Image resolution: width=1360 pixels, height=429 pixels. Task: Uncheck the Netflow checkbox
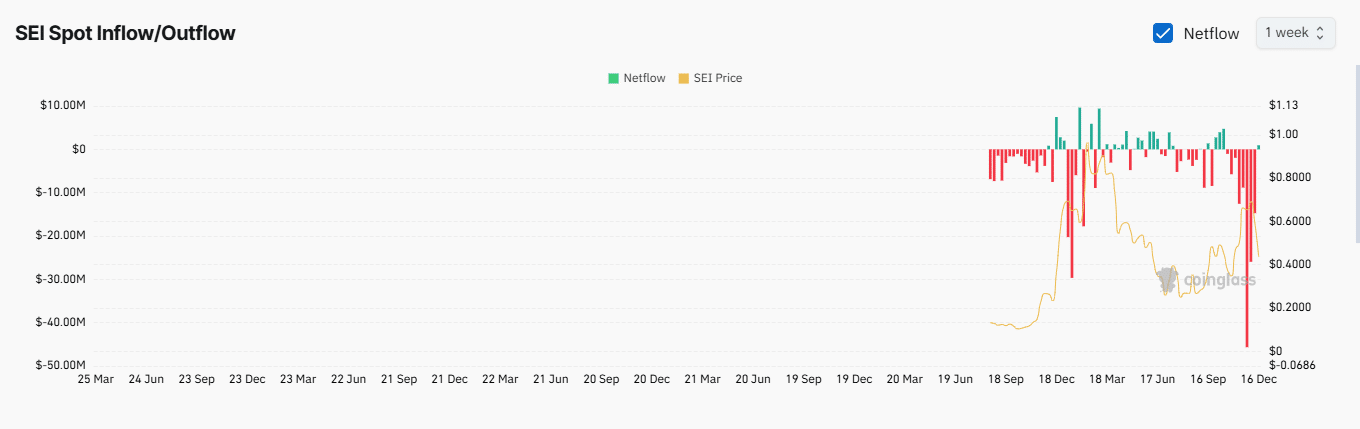coord(1163,33)
